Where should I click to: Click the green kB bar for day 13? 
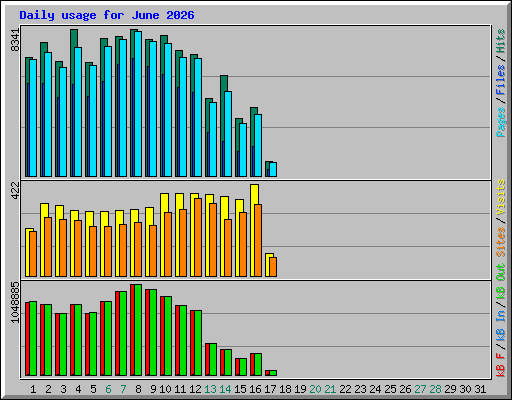213,359
